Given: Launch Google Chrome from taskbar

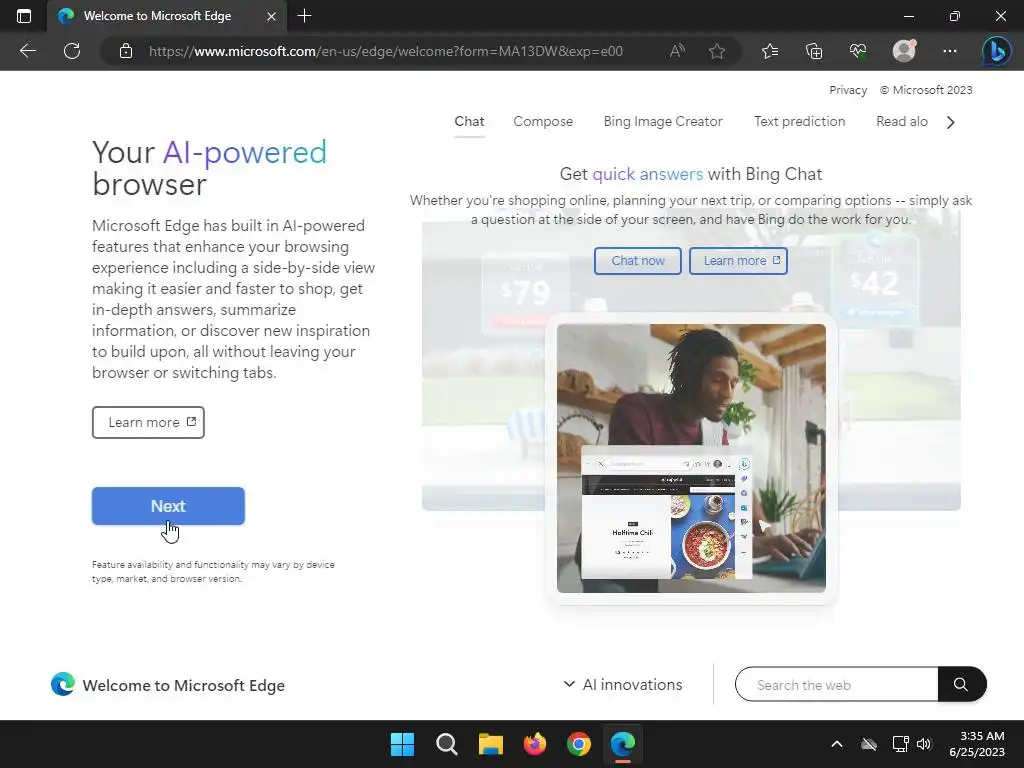Looking at the screenshot, I should tap(579, 744).
